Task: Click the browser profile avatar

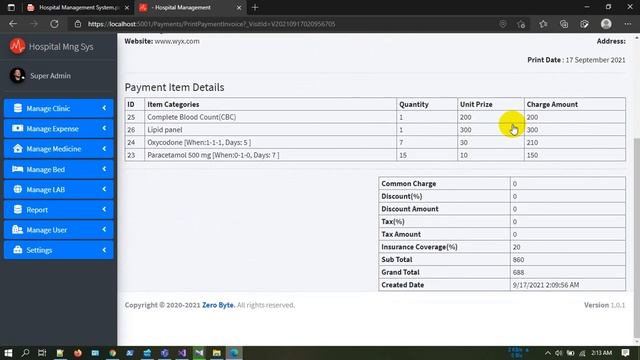Action: 606,24
